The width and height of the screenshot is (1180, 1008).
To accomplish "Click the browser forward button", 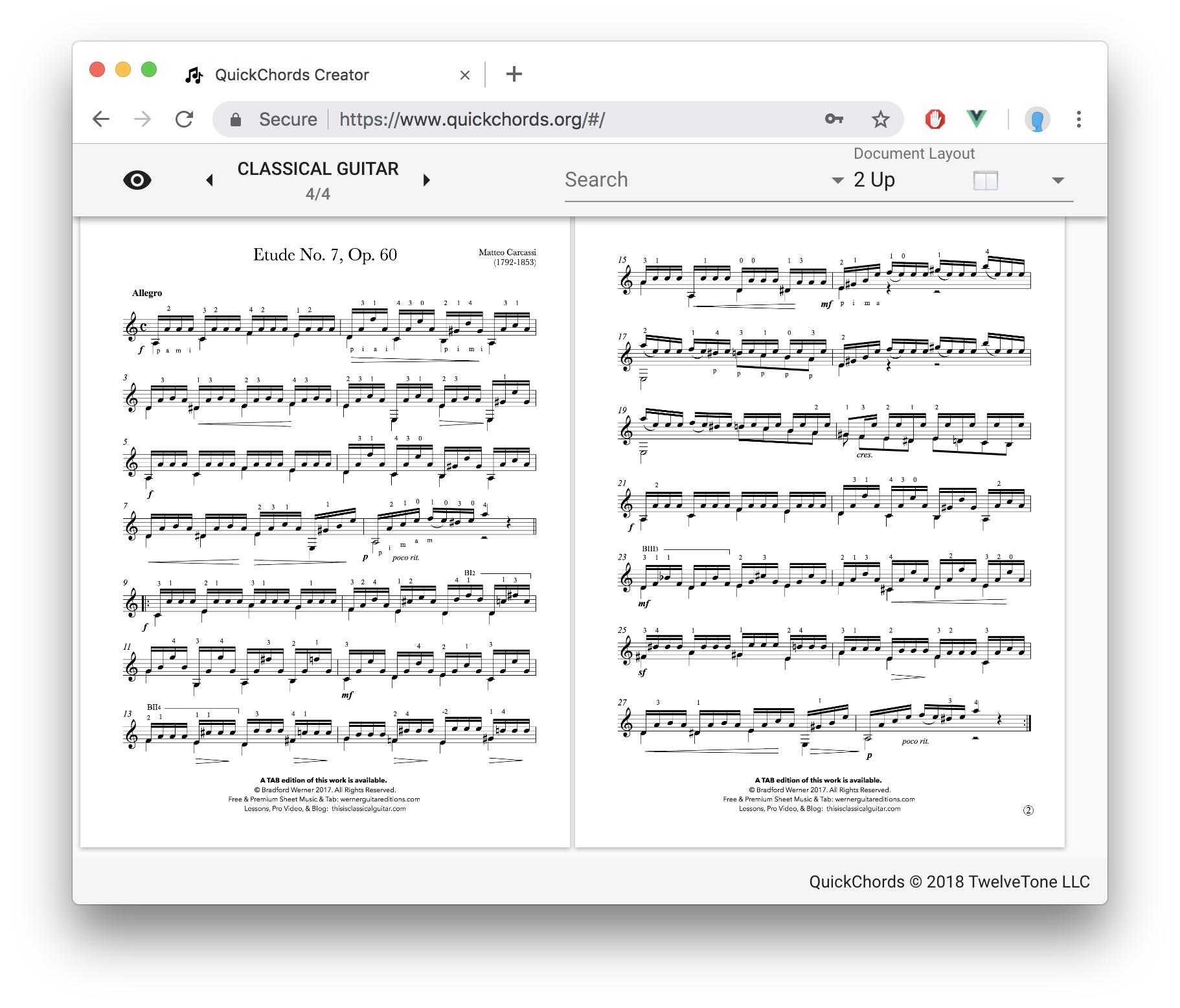I will coord(142,119).
